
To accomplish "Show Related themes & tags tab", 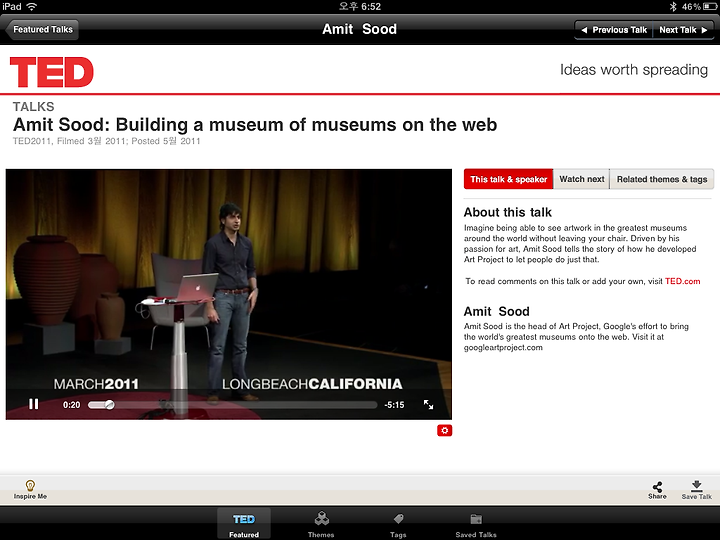I will pos(662,179).
